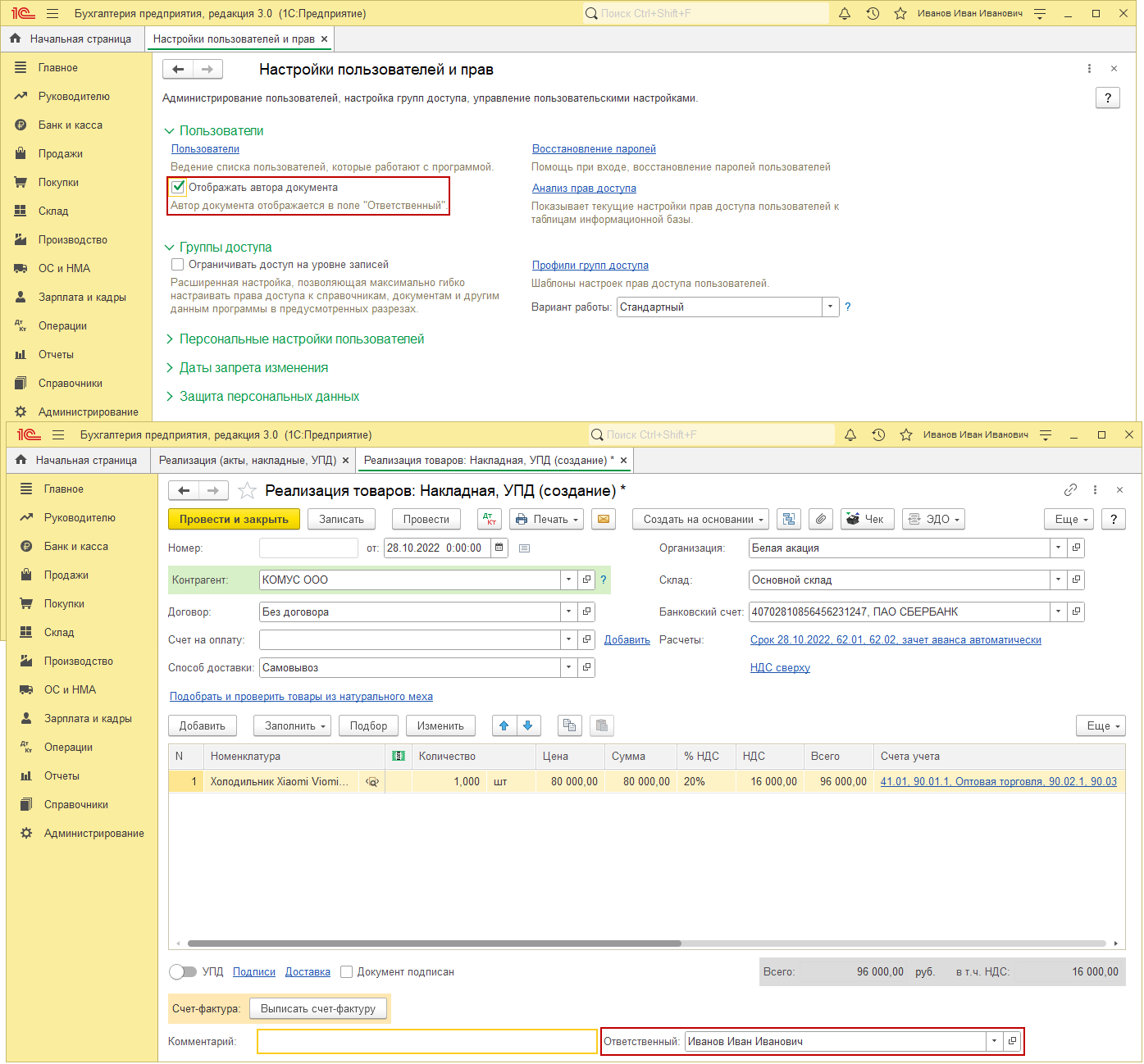Click the Номер input field

(308, 548)
